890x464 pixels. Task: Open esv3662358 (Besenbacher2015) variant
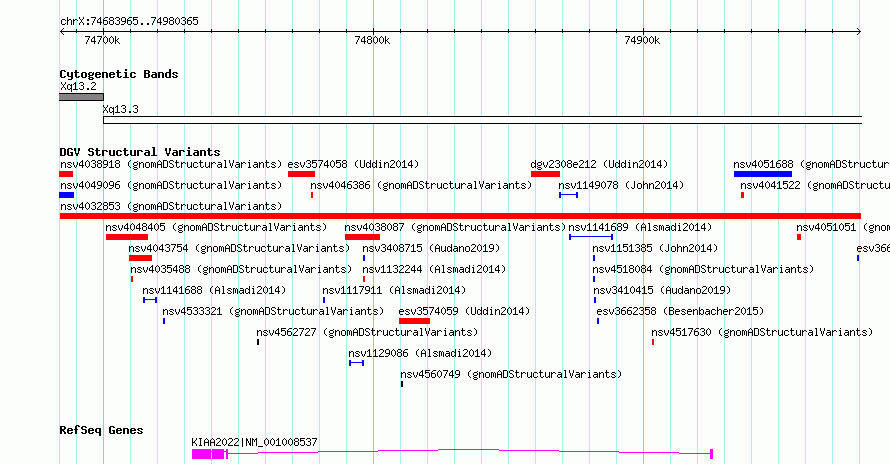(680, 312)
